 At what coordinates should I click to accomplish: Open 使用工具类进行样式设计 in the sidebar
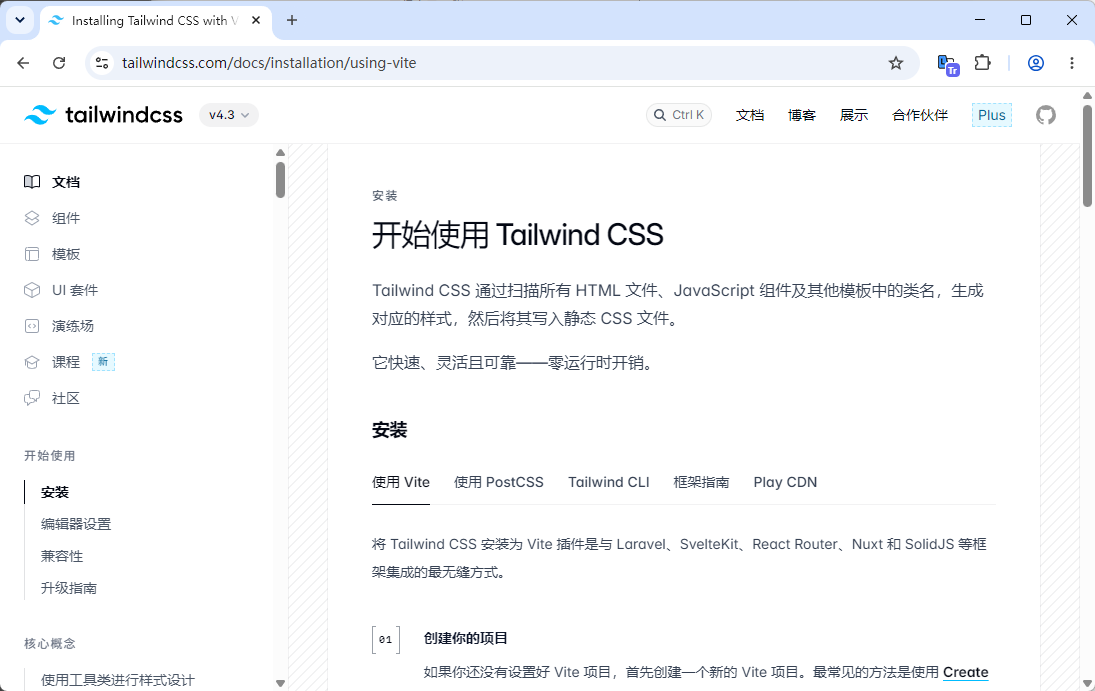click(x=117, y=680)
